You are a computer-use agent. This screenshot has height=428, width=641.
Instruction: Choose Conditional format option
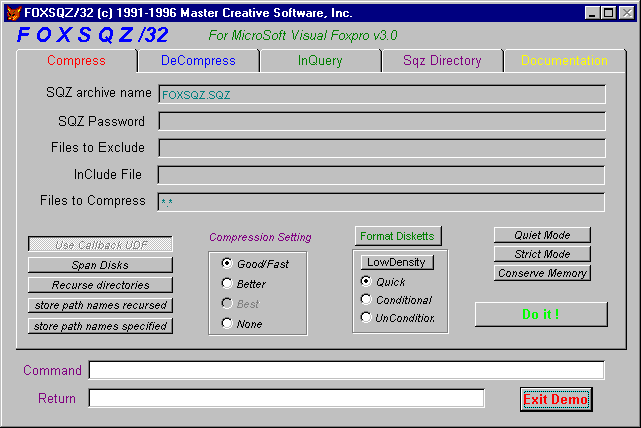(396, 300)
